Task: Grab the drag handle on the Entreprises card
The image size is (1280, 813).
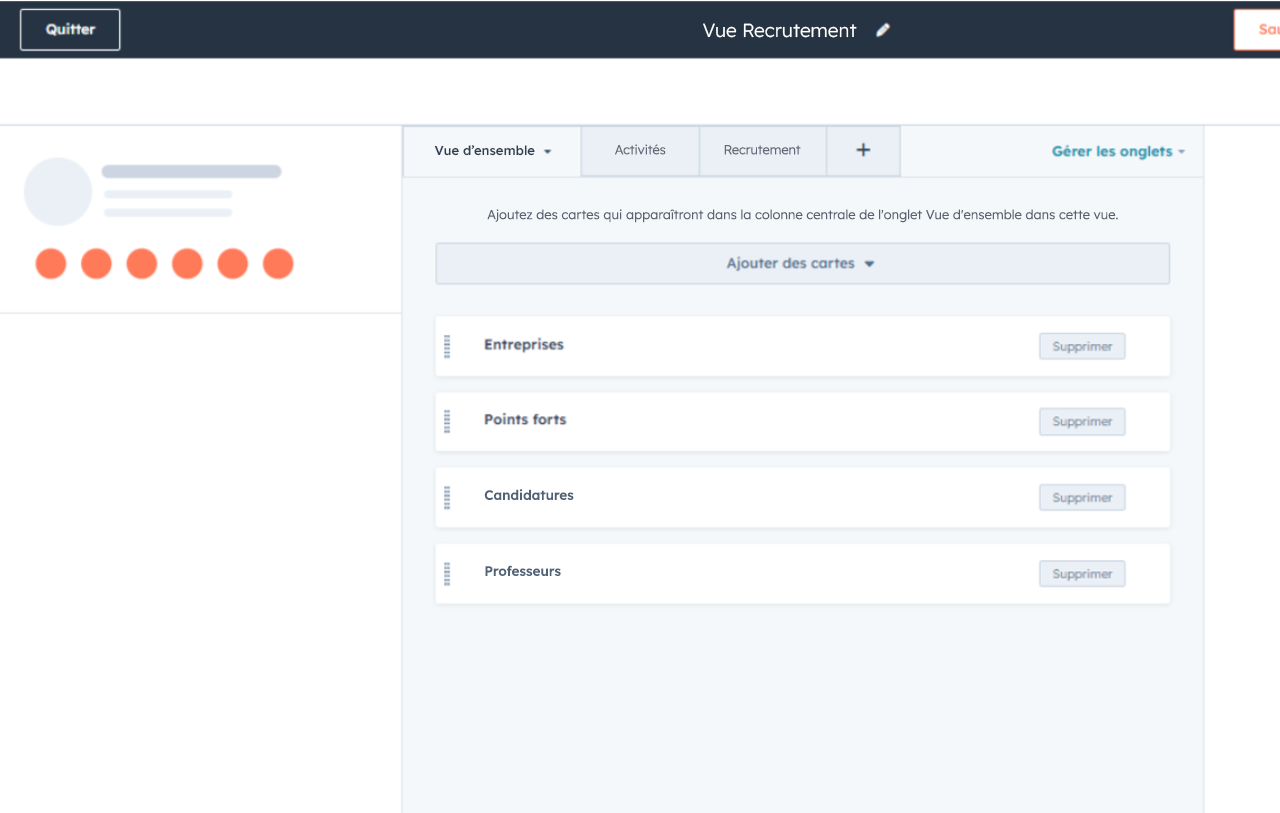Action: [447, 346]
